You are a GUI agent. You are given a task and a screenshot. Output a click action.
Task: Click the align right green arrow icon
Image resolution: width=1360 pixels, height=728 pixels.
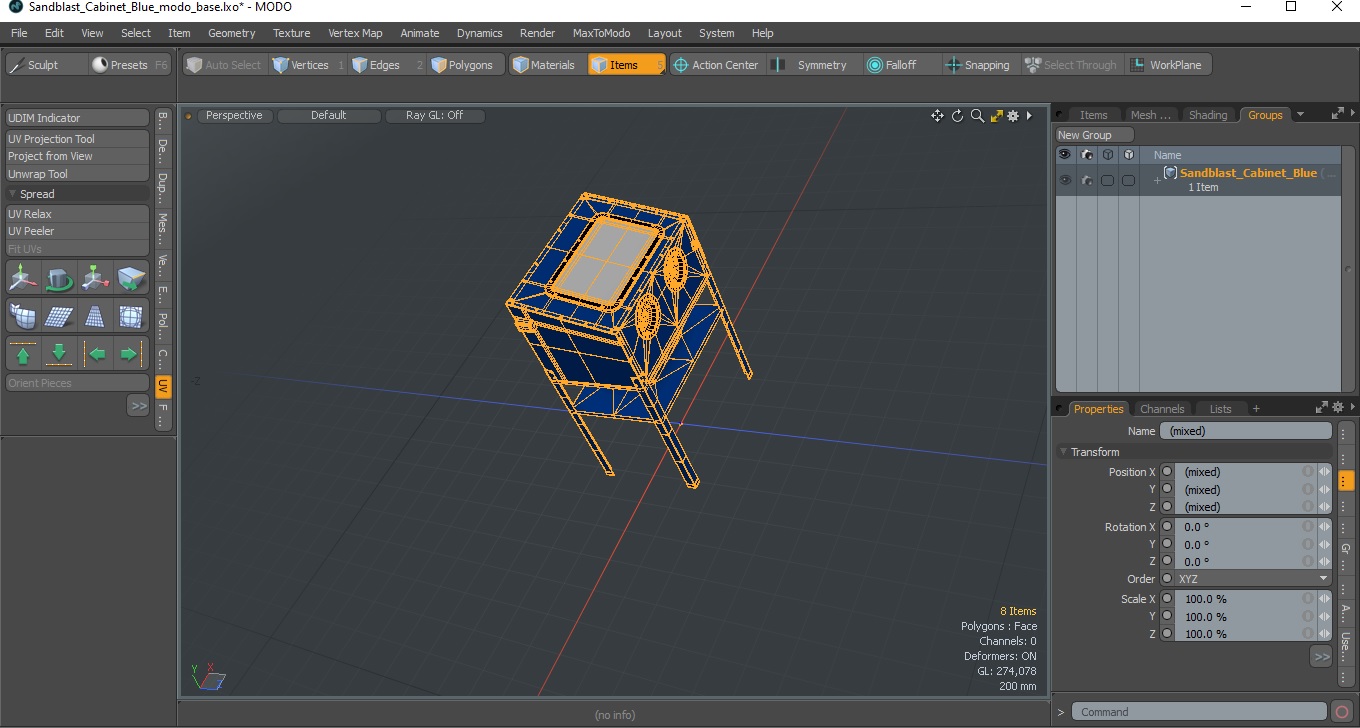pos(131,354)
